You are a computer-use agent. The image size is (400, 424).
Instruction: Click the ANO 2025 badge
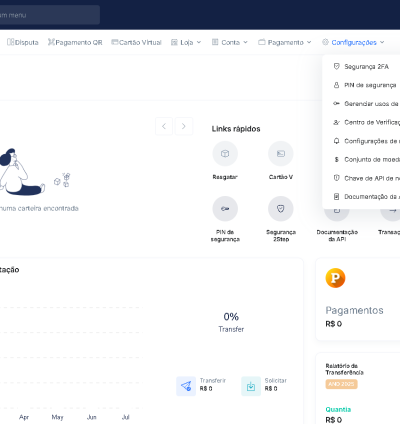341,384
